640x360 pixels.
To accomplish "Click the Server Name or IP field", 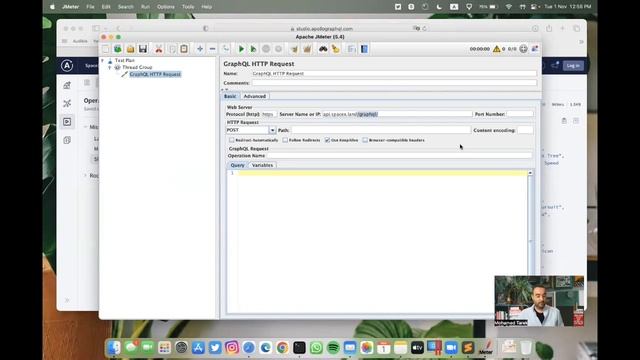I will 397,114.
